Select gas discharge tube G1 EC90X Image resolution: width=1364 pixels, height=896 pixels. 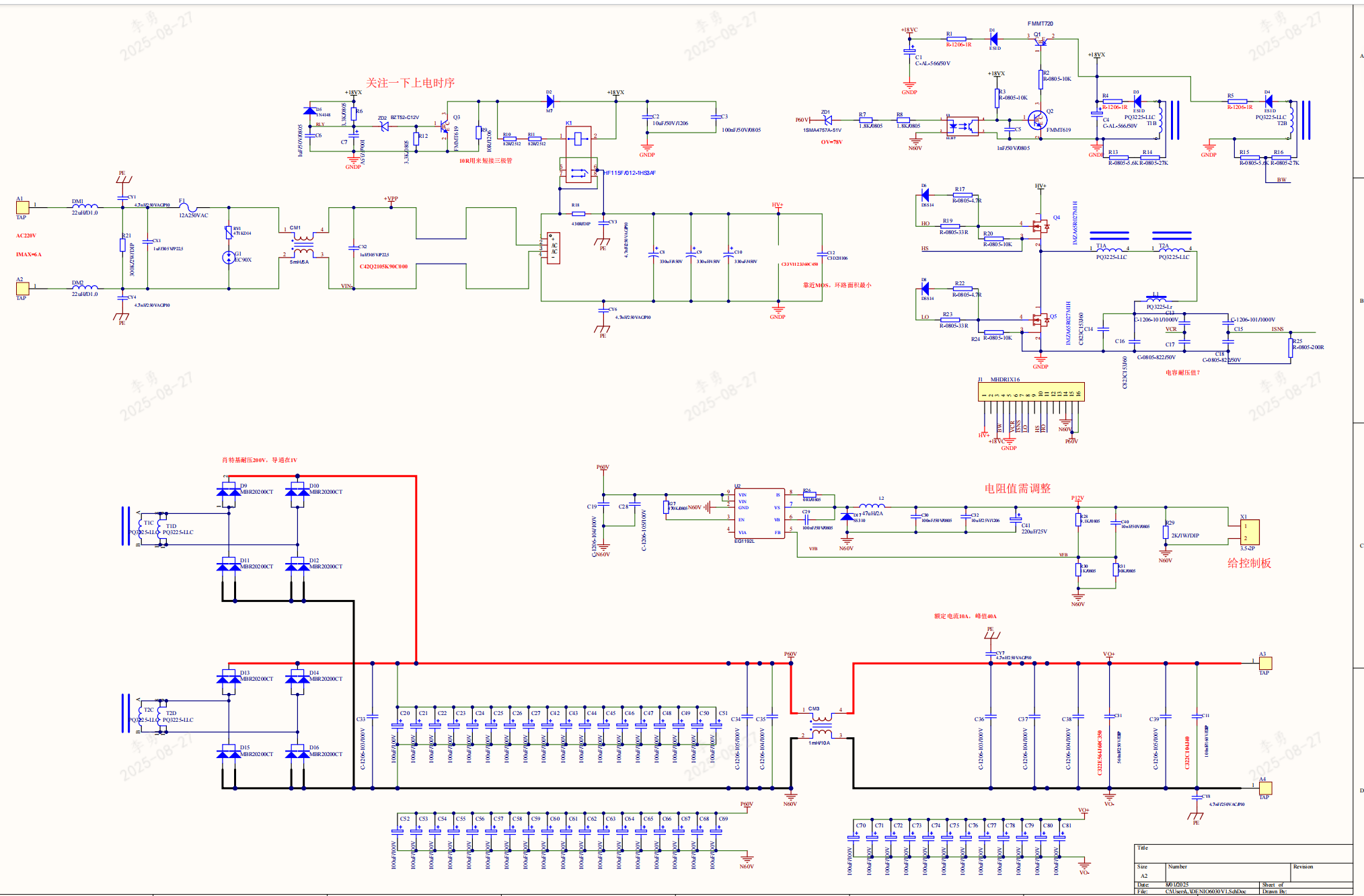tap(229, 257)
